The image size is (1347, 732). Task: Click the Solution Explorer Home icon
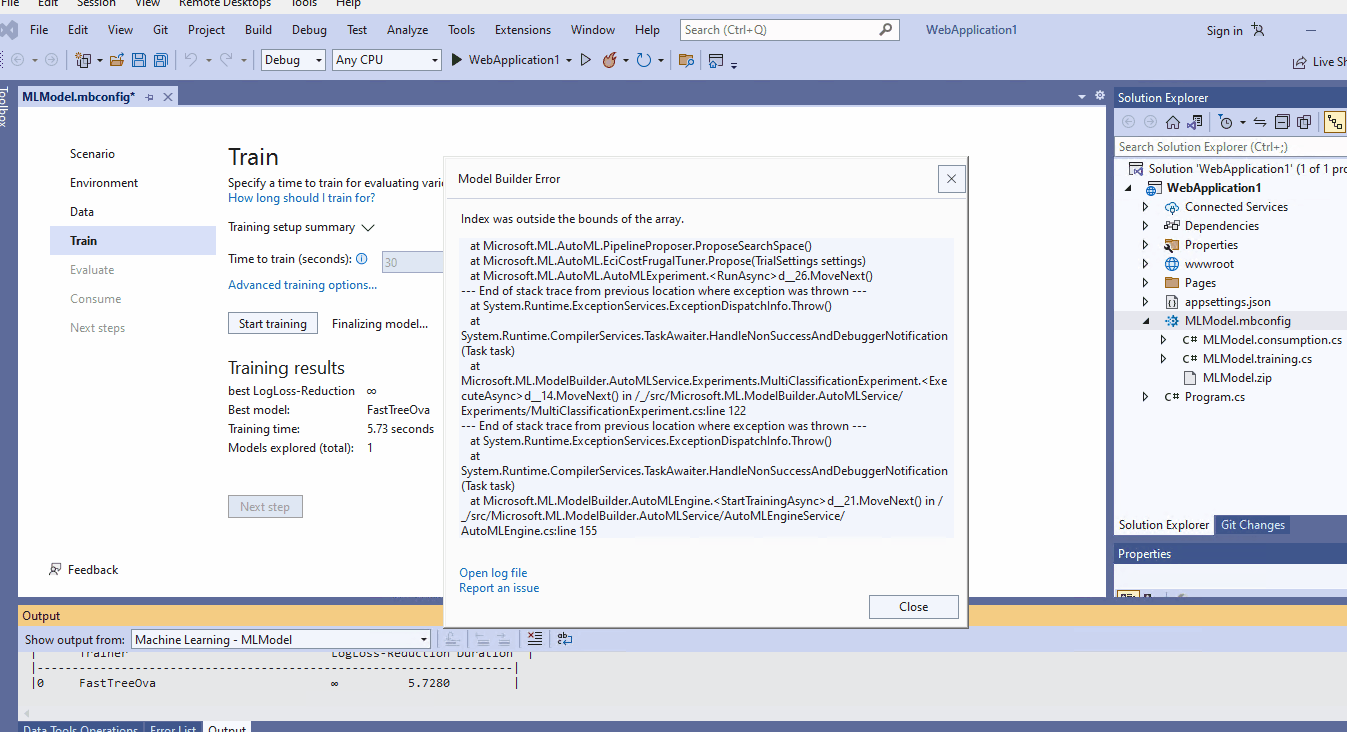(1173, 122)
